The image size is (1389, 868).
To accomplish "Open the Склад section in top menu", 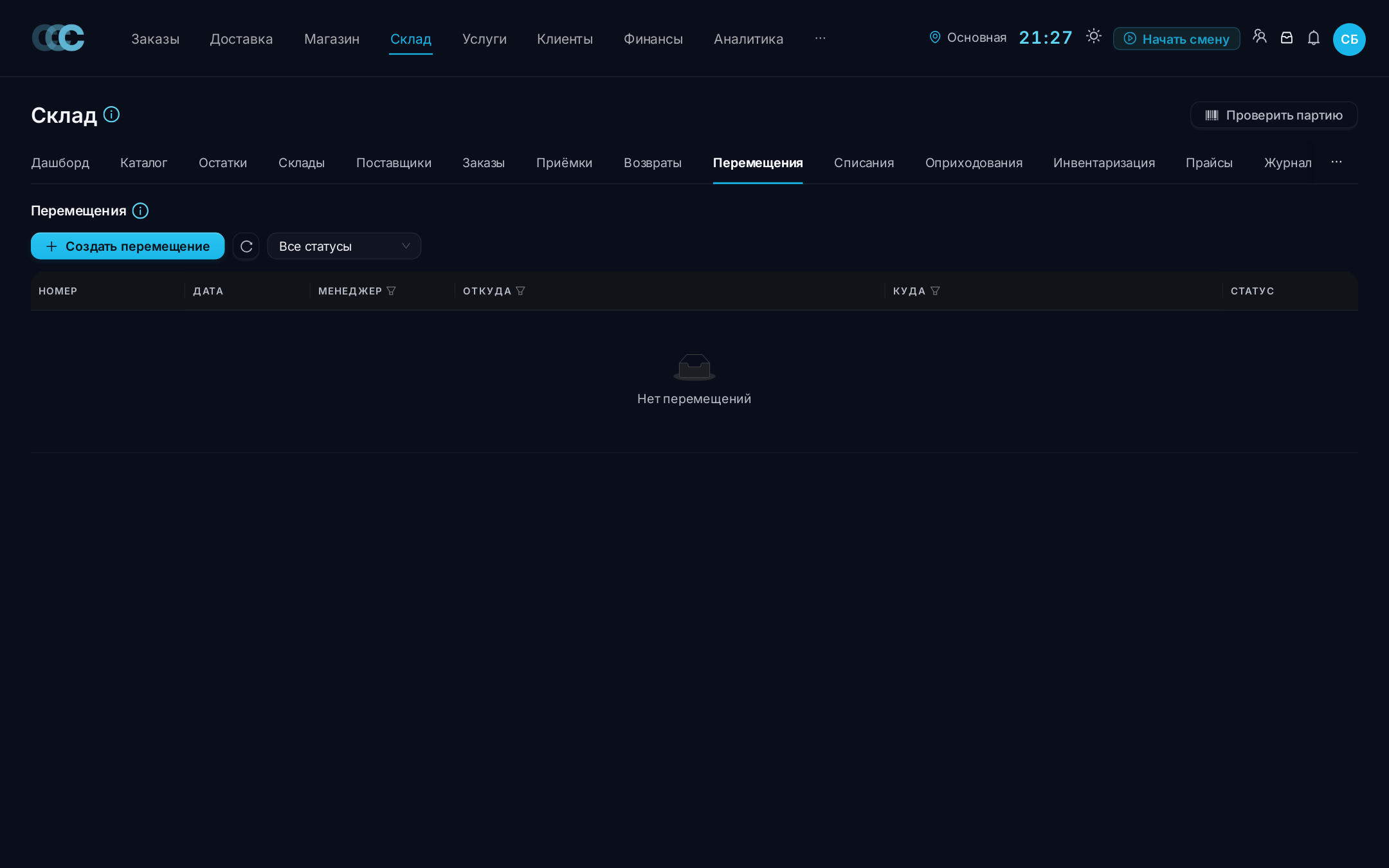I will [411, 39].
